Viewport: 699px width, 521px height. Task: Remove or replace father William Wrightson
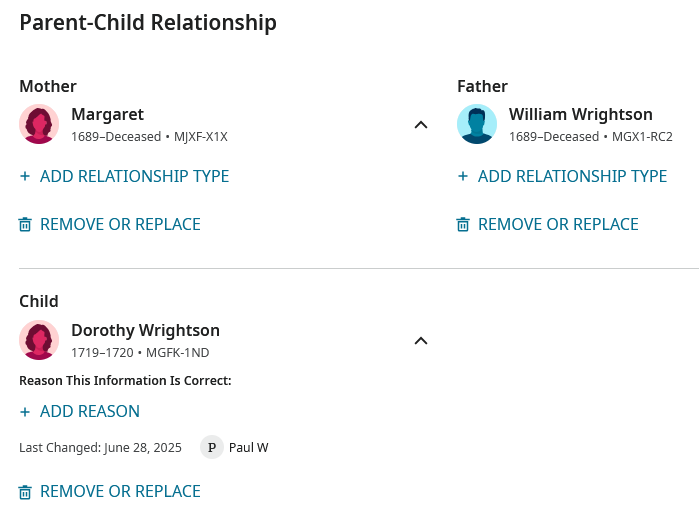coord(547,224)
